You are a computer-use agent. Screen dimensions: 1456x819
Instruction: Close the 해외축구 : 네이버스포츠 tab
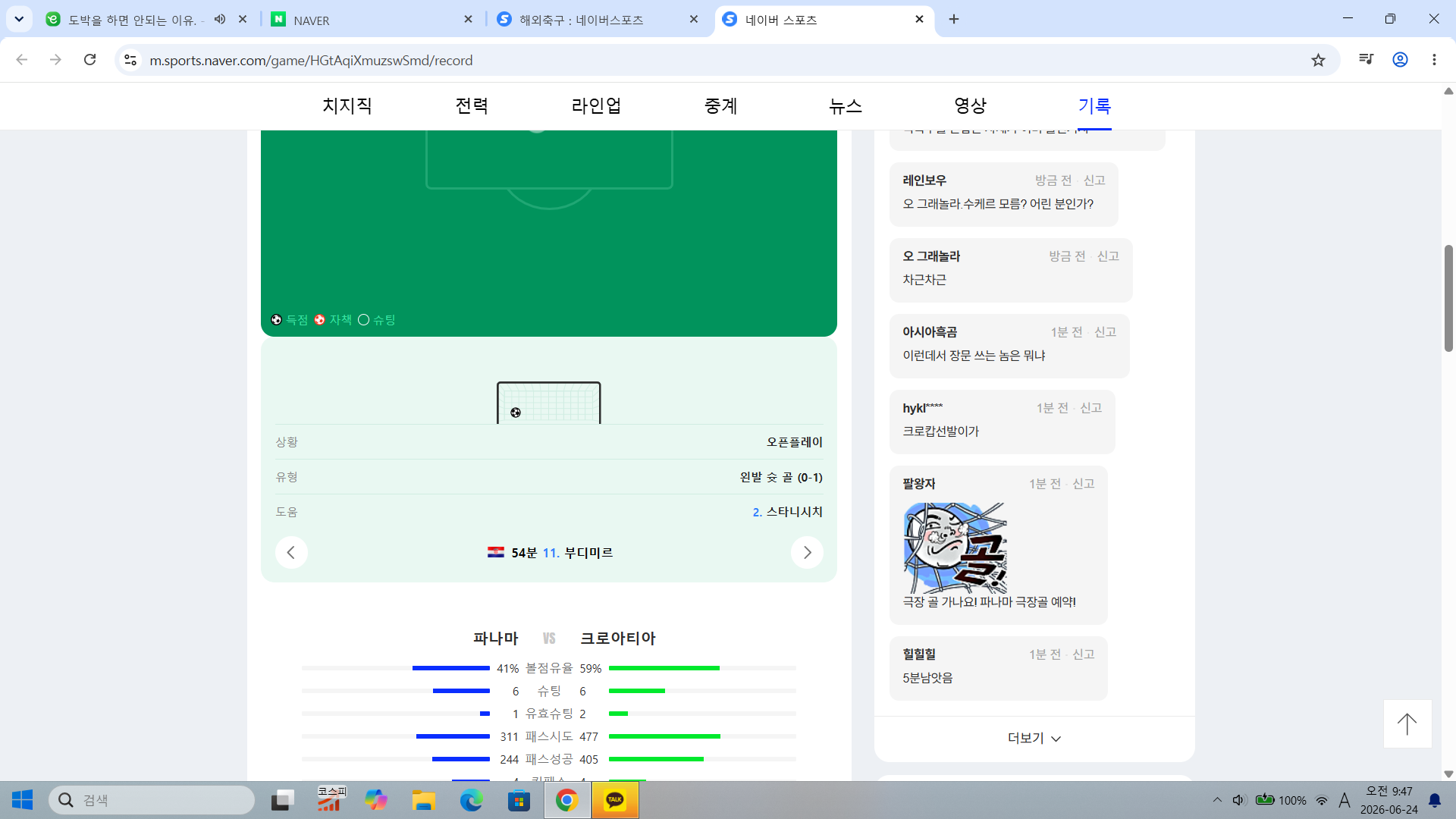click(x=694, y=19)
